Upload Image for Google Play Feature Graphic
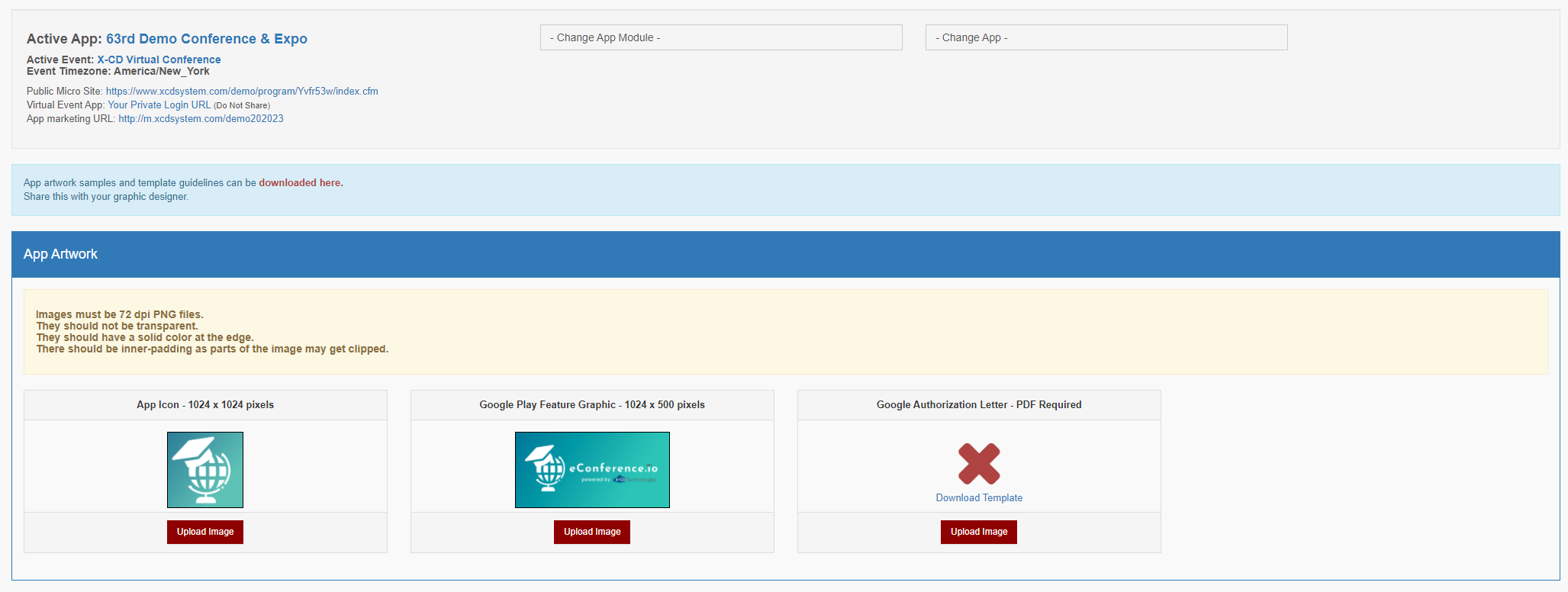 coord(592,532)
